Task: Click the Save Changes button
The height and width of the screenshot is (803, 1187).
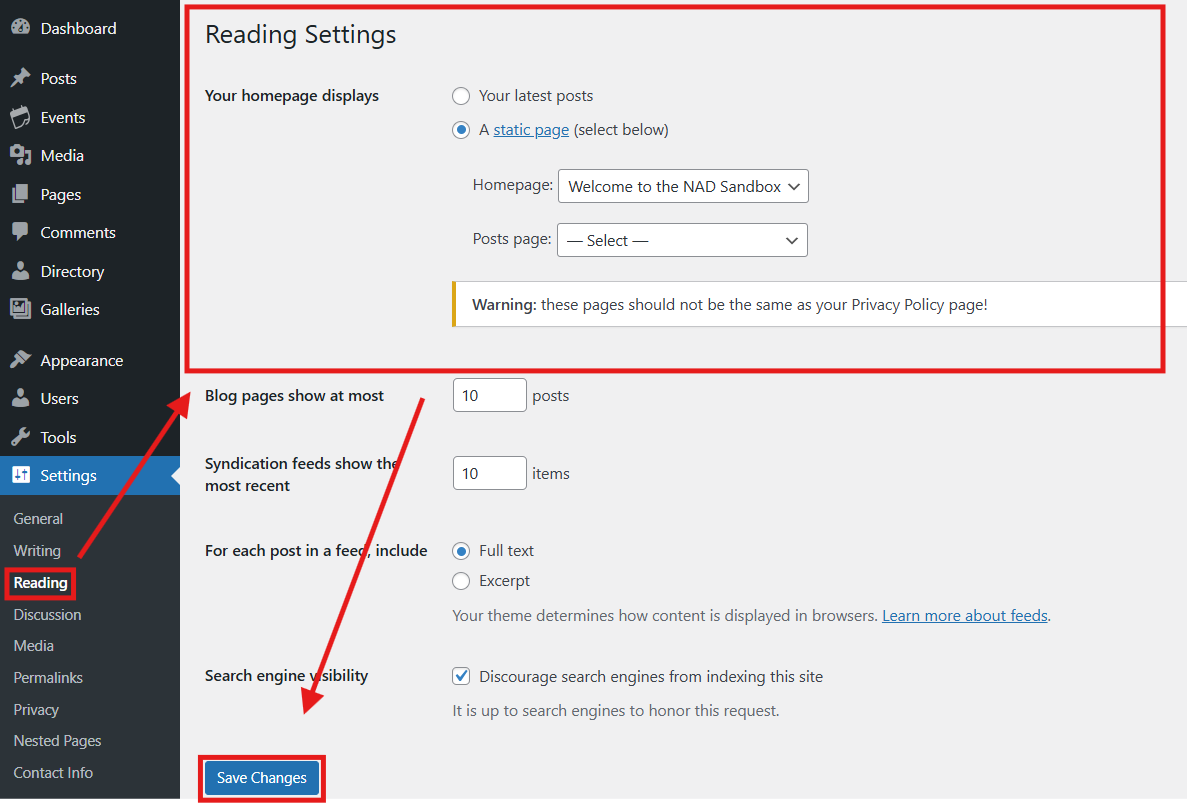Action: point(262,778)
